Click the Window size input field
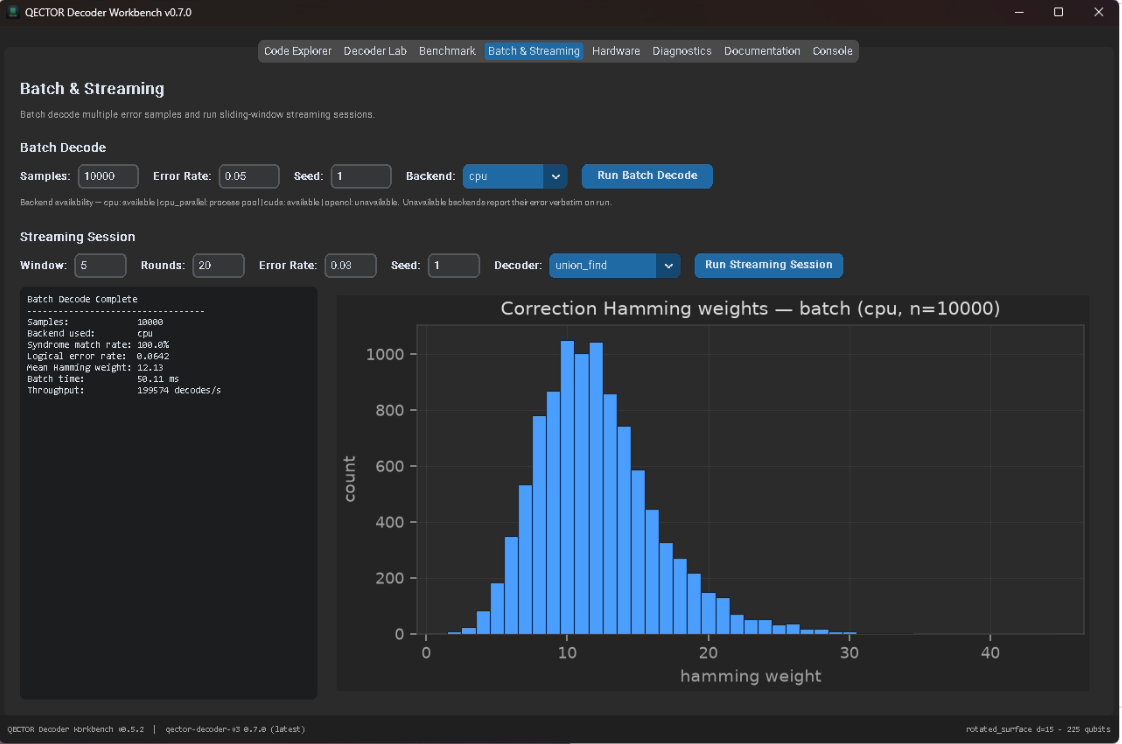 100,266
